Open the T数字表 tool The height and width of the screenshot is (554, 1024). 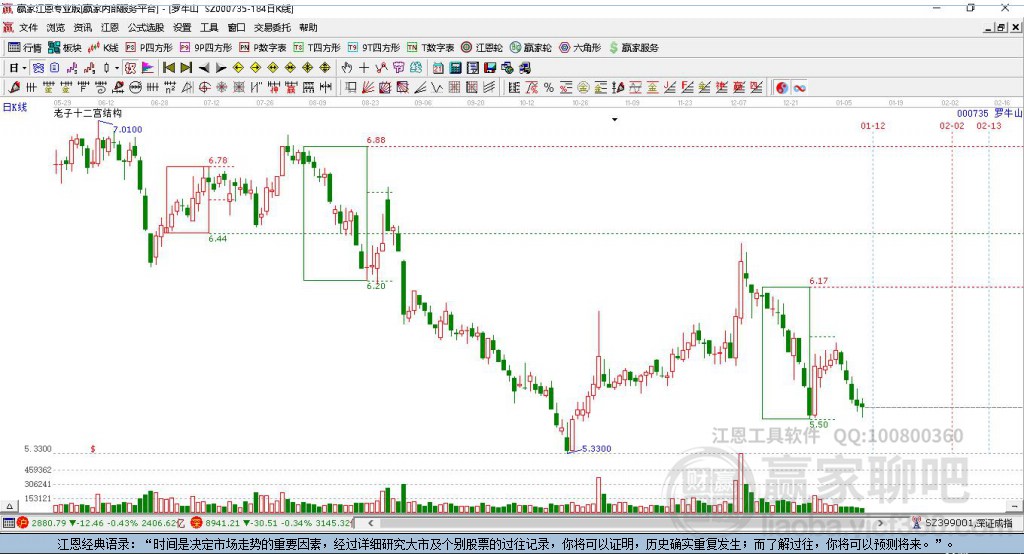430,48
